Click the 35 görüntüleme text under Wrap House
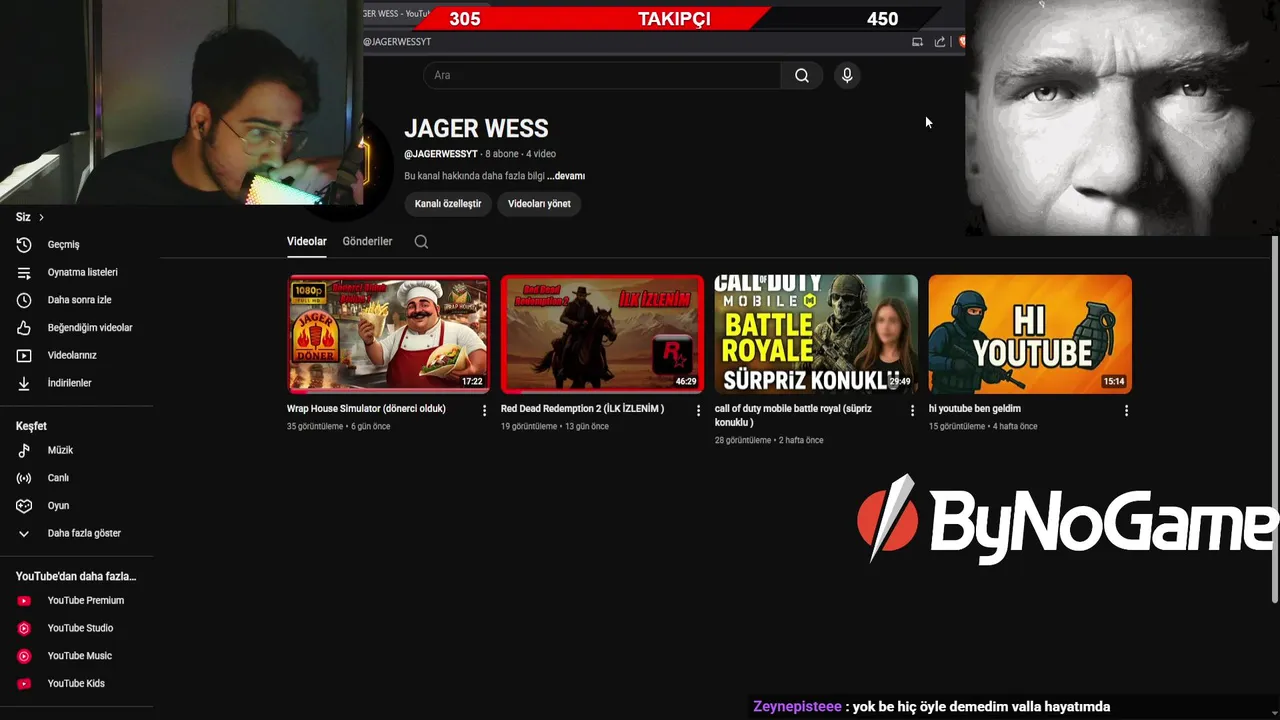The width and height of the screenshot is (1280, 720). 315,426
